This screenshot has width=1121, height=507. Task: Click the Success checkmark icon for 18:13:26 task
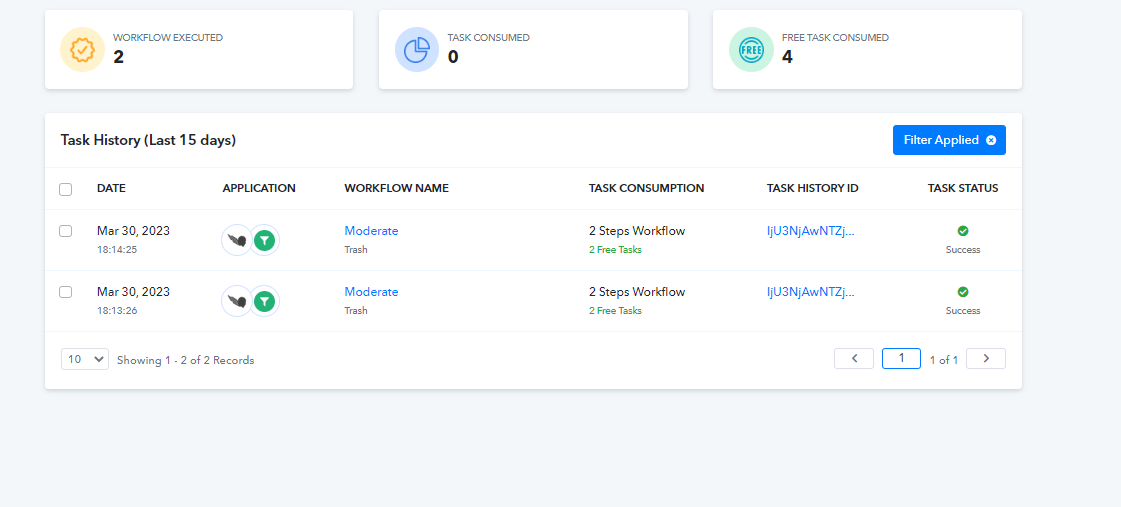963,292
